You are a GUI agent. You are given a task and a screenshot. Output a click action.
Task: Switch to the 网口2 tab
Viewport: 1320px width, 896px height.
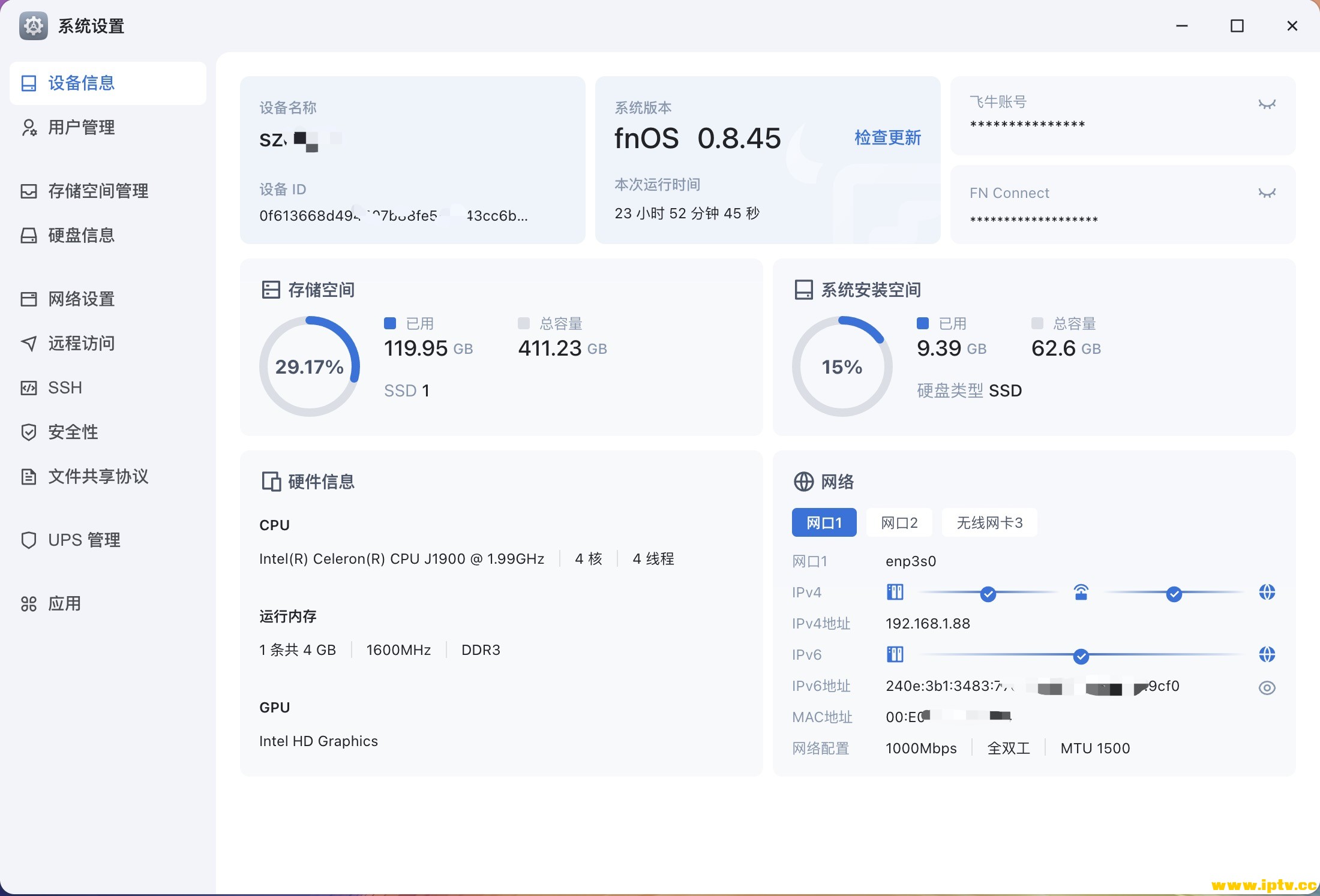[899, 523]
